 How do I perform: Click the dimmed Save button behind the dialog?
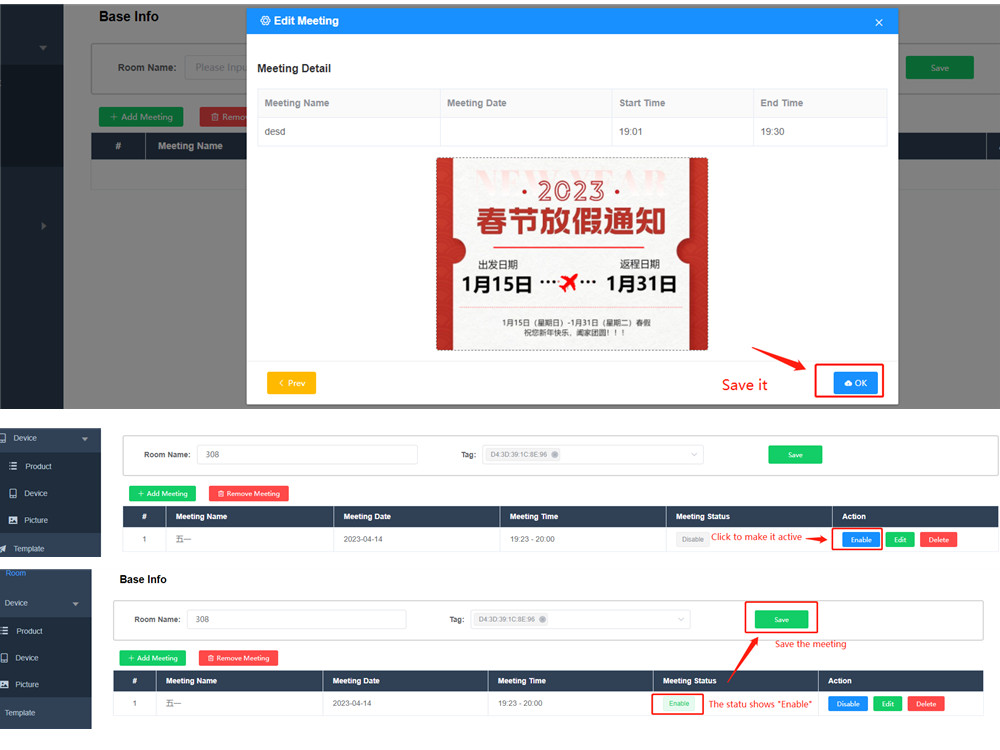[939, 68]
